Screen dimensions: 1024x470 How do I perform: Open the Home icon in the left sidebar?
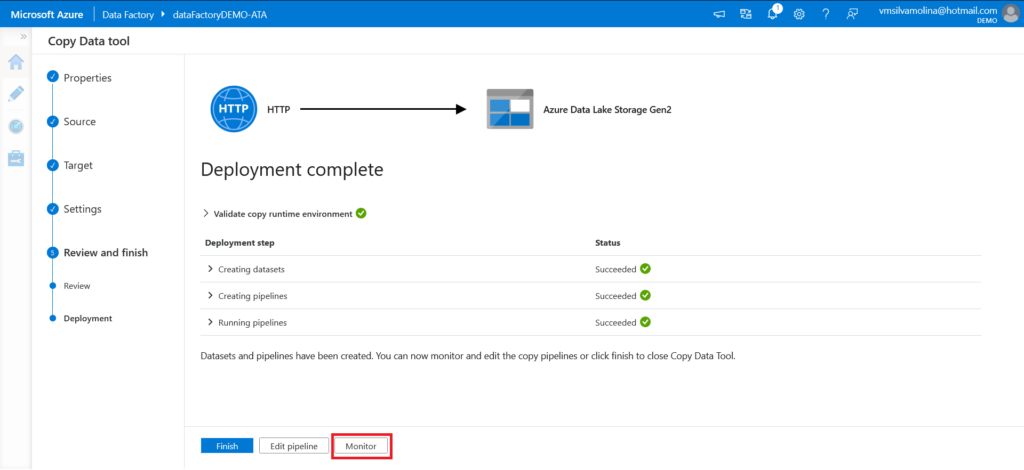coord(16,63)
